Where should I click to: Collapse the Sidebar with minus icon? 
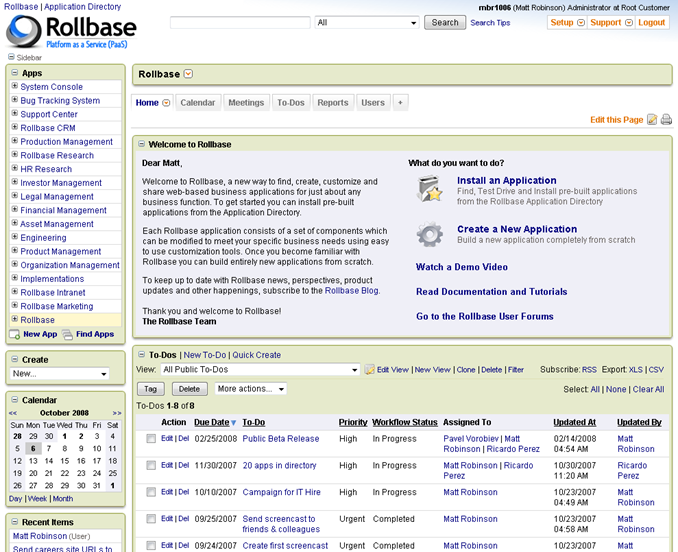pyautogui.click(x=11, y=57)
